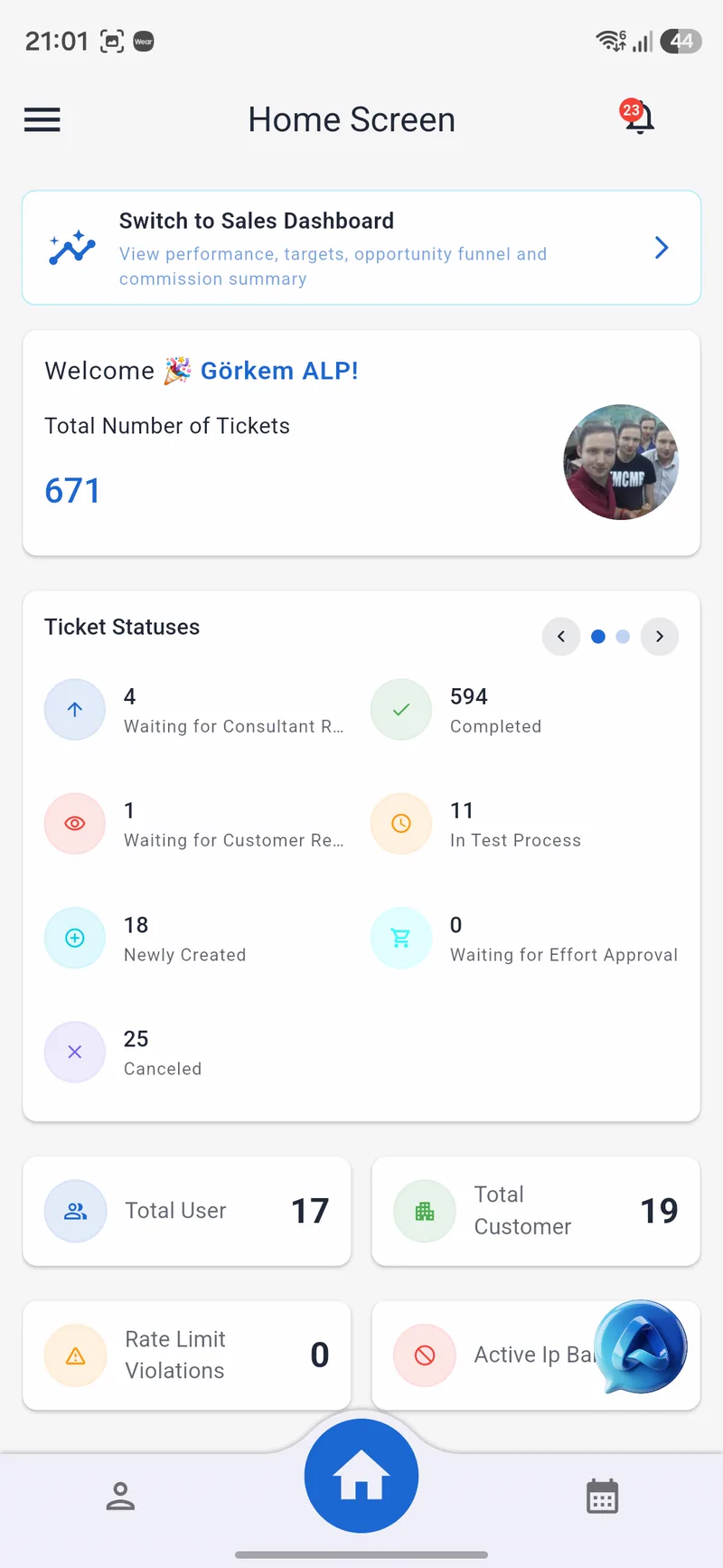Tap the Sales Dashboard sparkle chart icon
Viewport: 723px width, 1568px height.
[x=72, y=248]
